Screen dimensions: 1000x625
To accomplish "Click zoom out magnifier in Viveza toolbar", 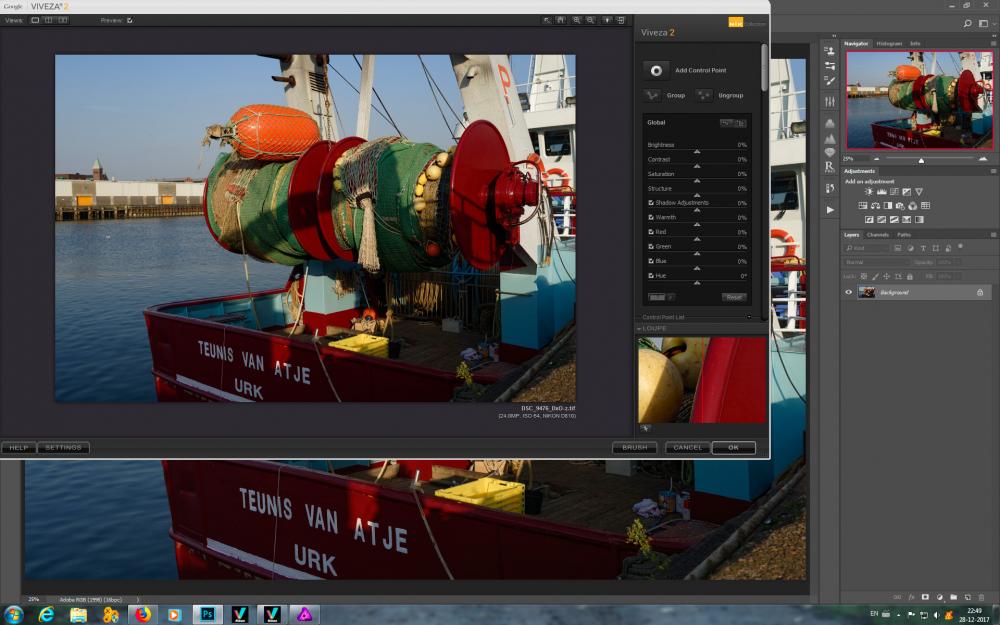I will [x=591, y=20].
